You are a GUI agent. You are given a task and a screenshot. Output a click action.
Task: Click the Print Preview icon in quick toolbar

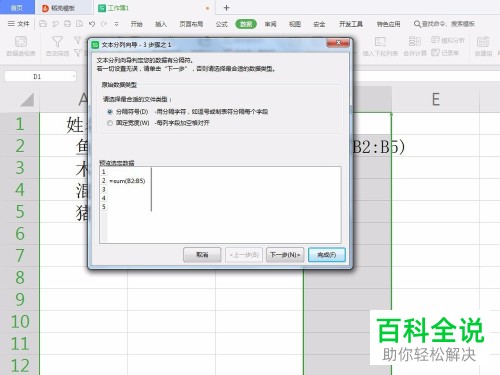pyautogui.click(x=79, y=24)
